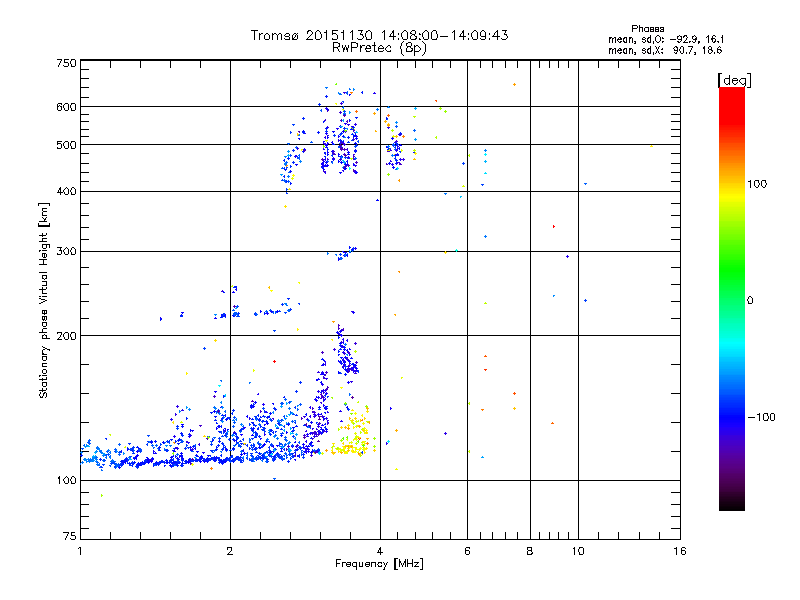The width and height of the screenshot is (800, 600).
Task: Click the plot title 'Tromsø 20151130 14:08:00-14:09:43'
Action: (x=379, y=35)
